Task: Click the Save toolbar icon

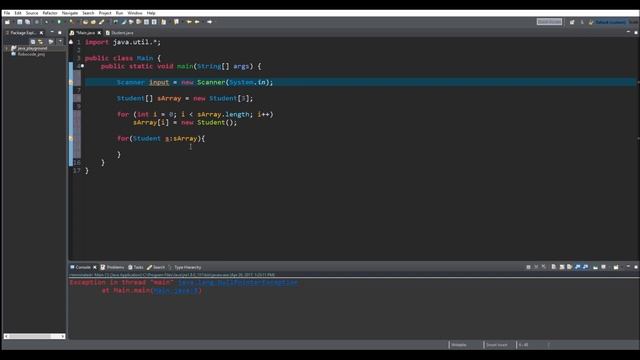Action: pyautogui.click(x=19, y=22)
